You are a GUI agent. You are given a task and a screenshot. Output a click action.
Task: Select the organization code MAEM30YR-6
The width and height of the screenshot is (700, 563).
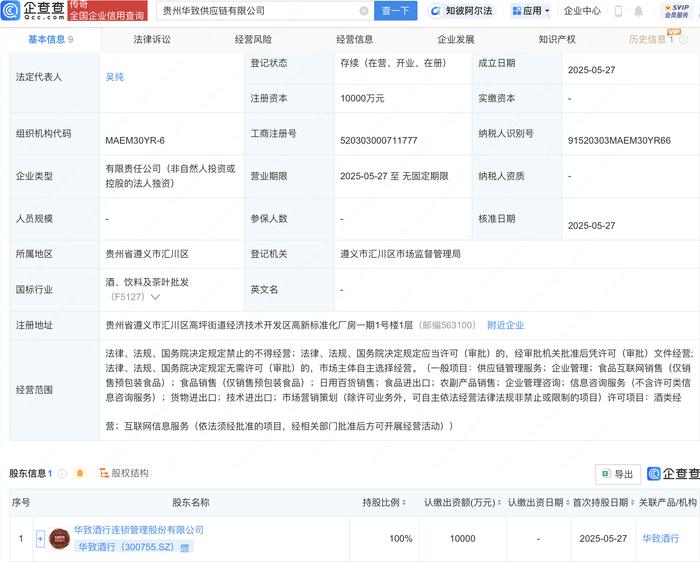point(135,141)
